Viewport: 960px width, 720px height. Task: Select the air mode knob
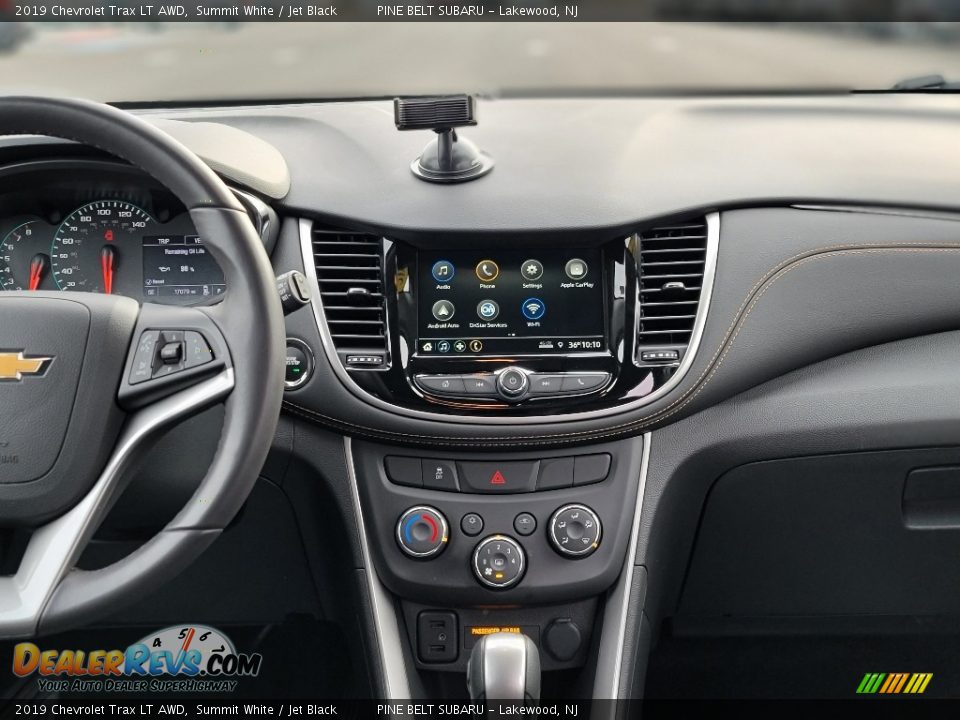(x=574, y=530)
